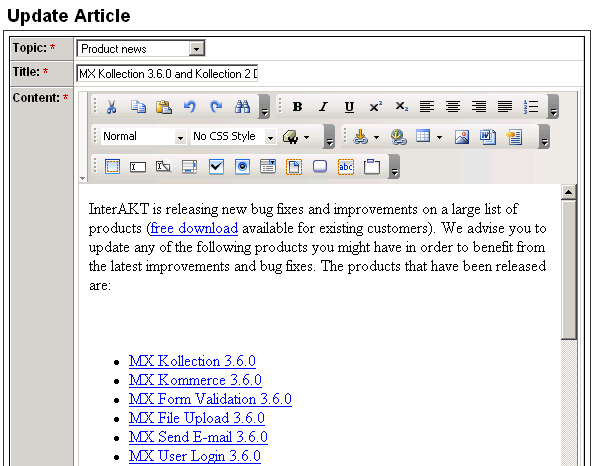597x466 pixels.
Task: Insert a form button element
Action: [x=320, y=167]
